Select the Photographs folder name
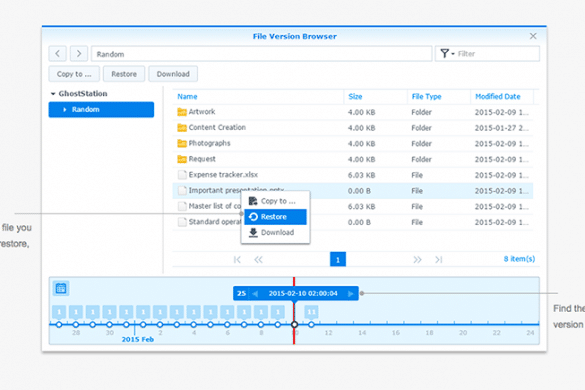Viewport: 585px width, 390px height. pyautogui.click(x=209, y=143)
